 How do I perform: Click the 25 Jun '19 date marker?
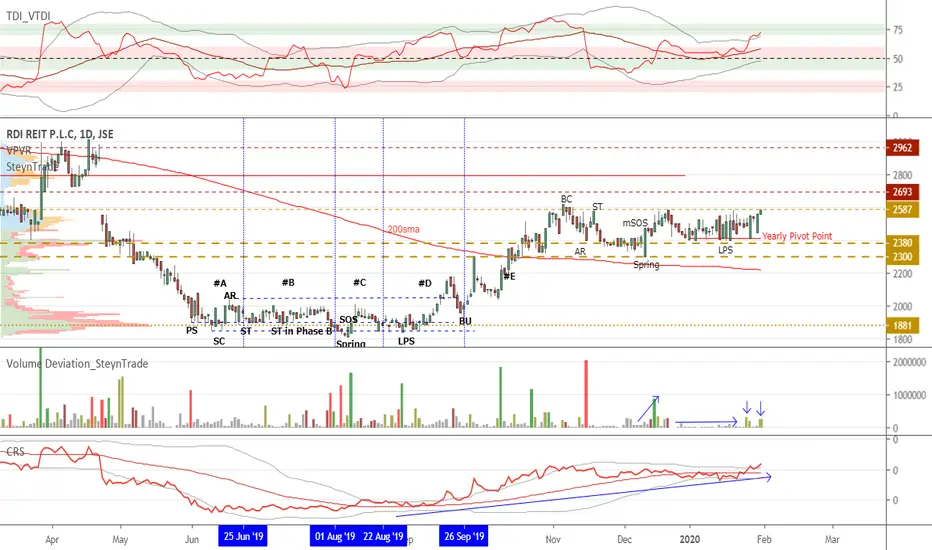pos(243,536)
